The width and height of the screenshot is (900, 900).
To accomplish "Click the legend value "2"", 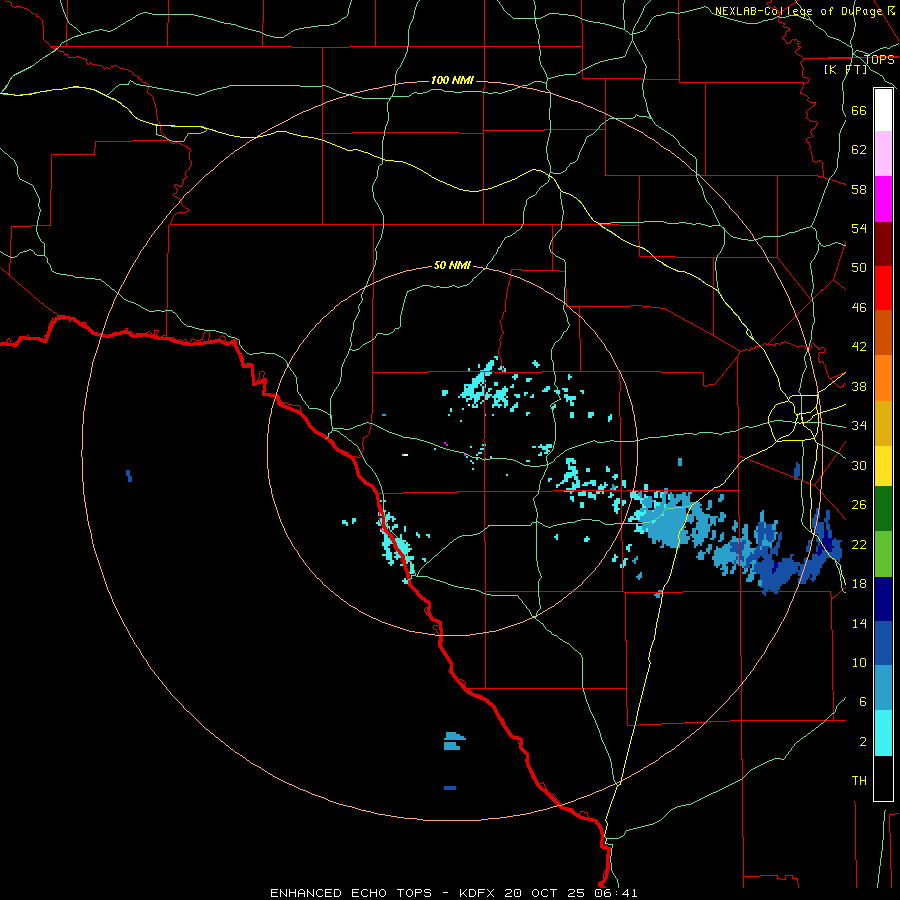I will [x=862, y=741].
